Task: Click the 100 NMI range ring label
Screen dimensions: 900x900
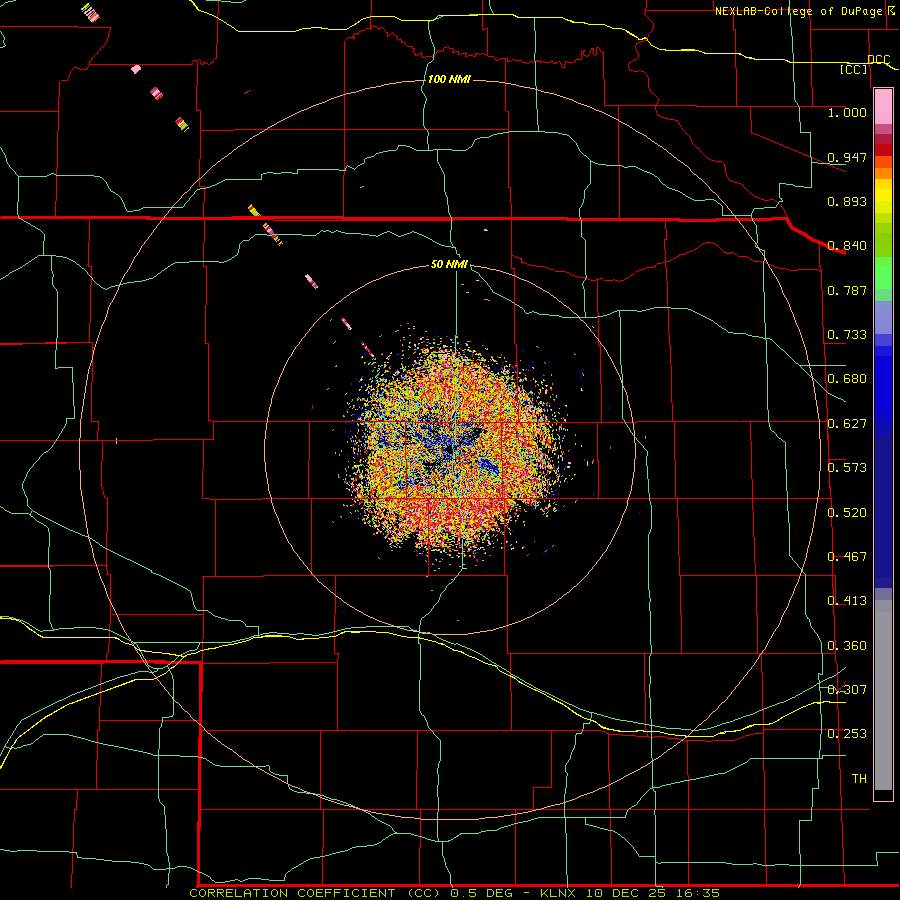Action: click(449, 79)
